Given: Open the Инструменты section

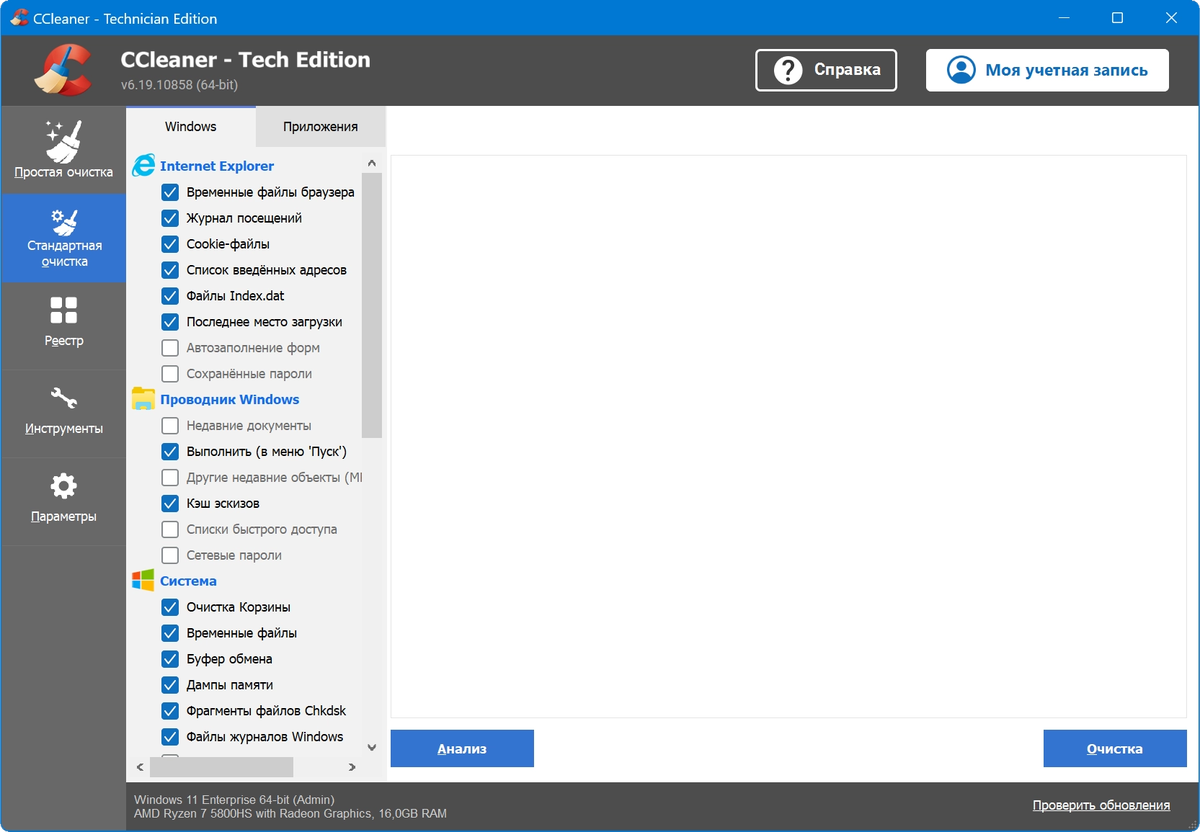Looking at the screenshot, I should coord(63,414).
